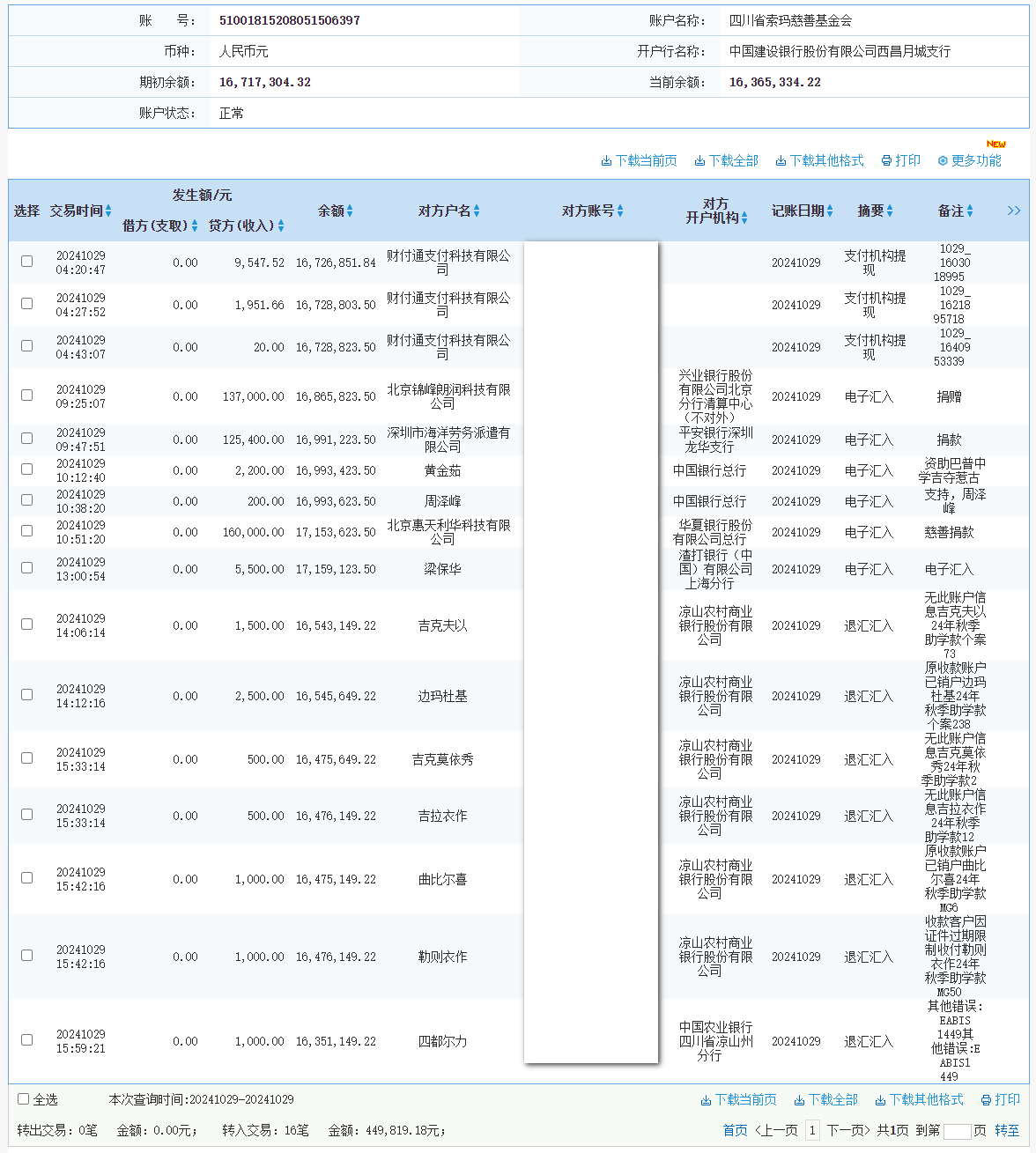Click the page number input field
The height and width of the screenshot is (1153, 1036).
pos(957,1131)
